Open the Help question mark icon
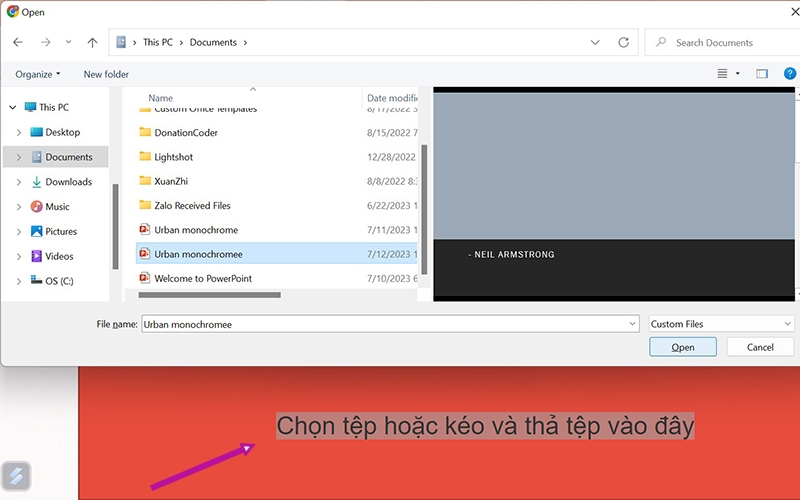This screenshot has height=500, width=800. click(x=790, y=74)
